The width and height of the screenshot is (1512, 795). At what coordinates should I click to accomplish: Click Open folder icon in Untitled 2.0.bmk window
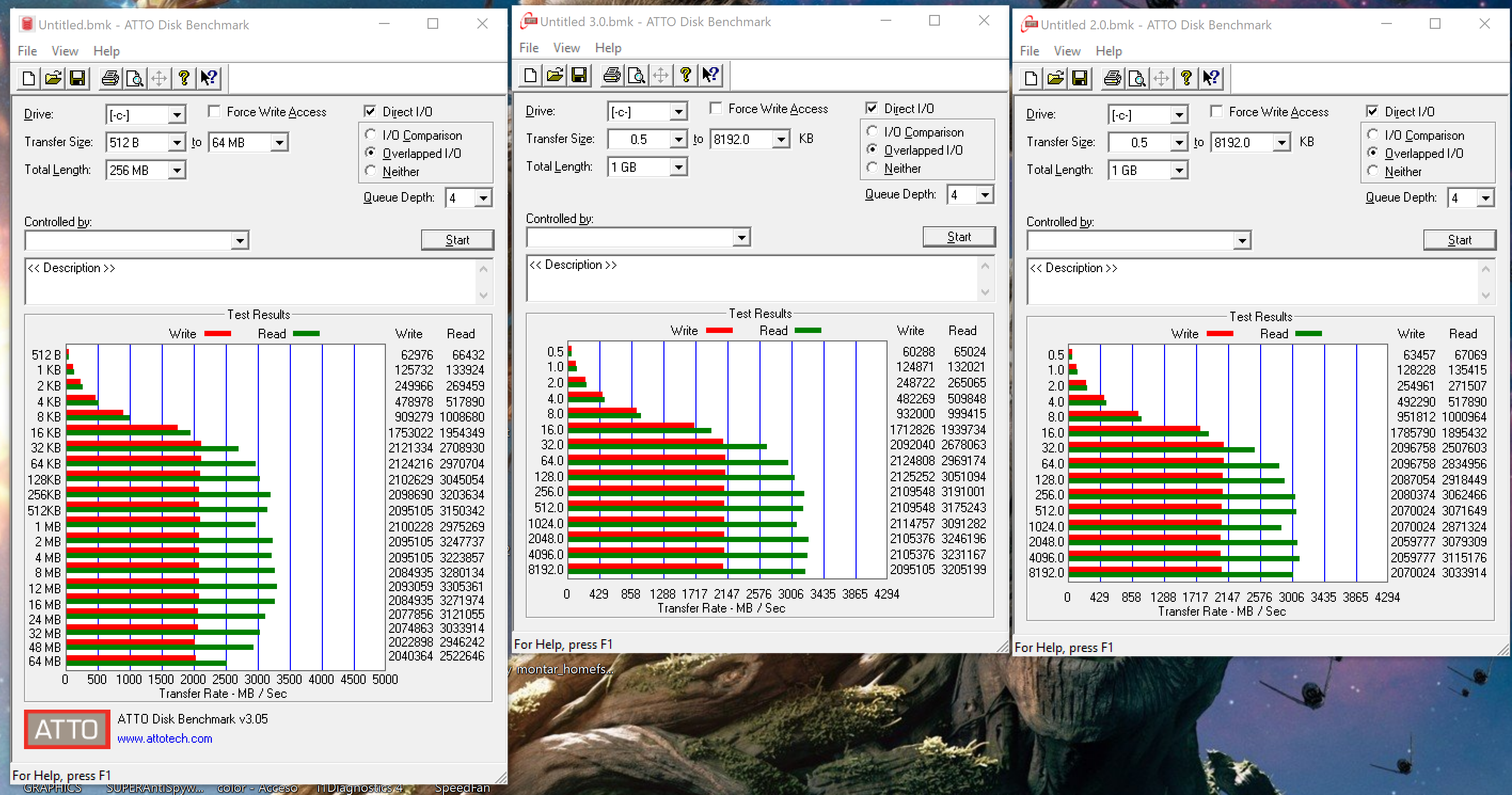tap(1055, 78)
